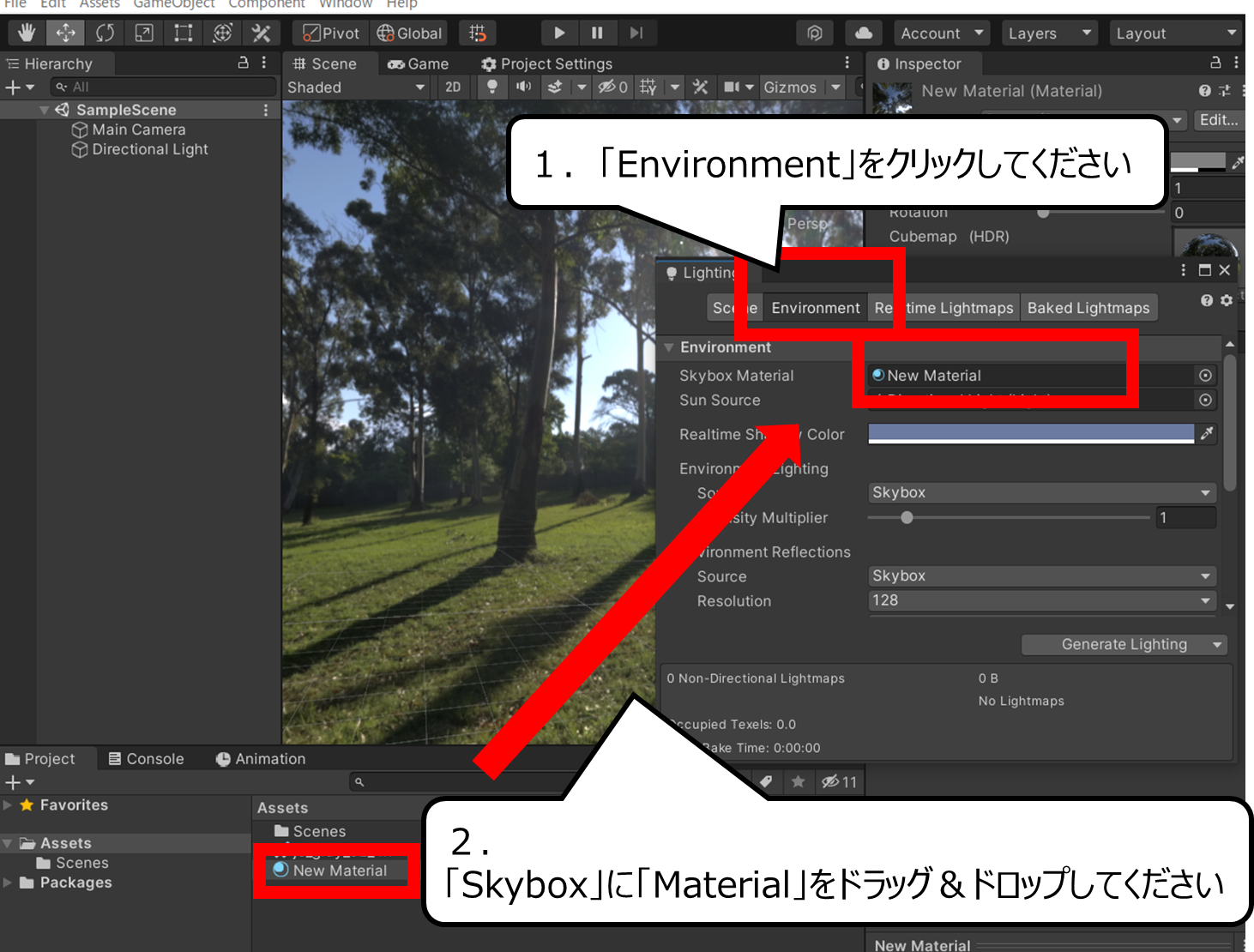Viewport: 1254px width, 952px height.
Task: Toggle scene effects like skybox
Action: tap(556, 87)
